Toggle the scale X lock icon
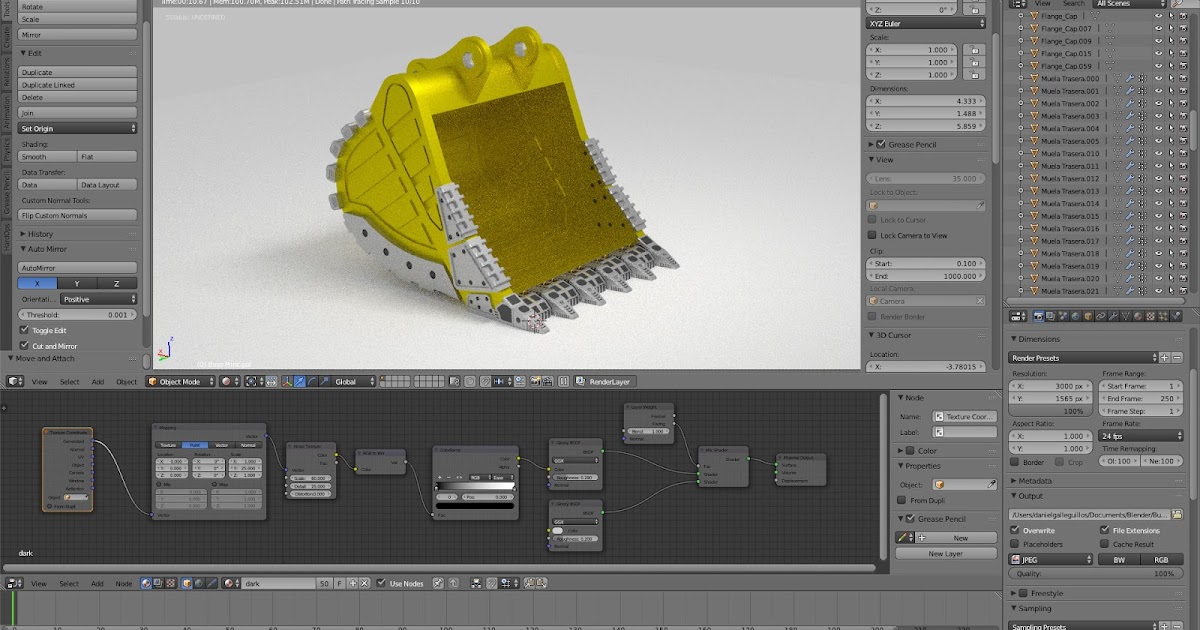The image size is (1200, 630). pyautogui.click(x=976, y=49)
